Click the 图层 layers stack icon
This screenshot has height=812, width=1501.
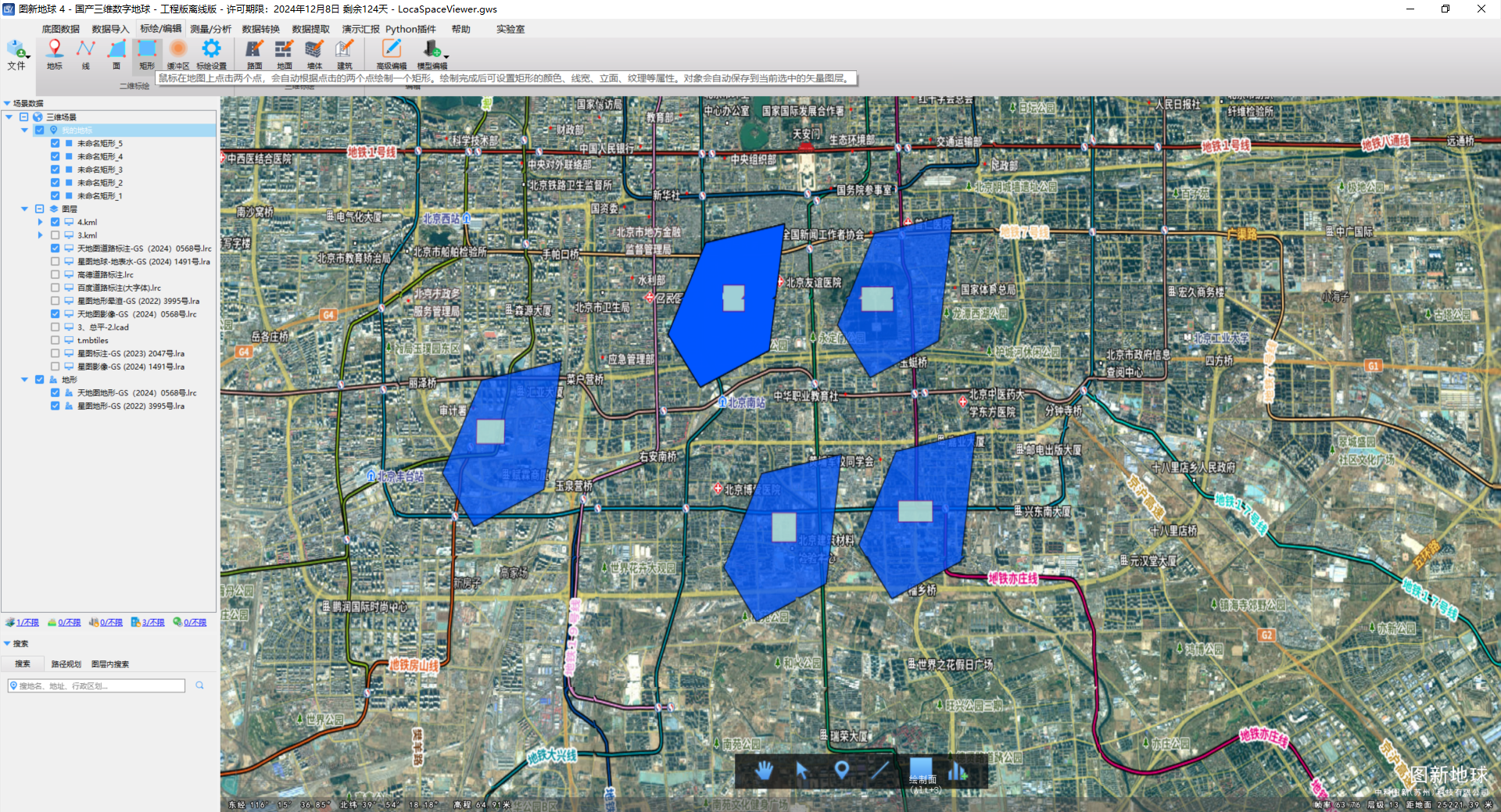54,209
